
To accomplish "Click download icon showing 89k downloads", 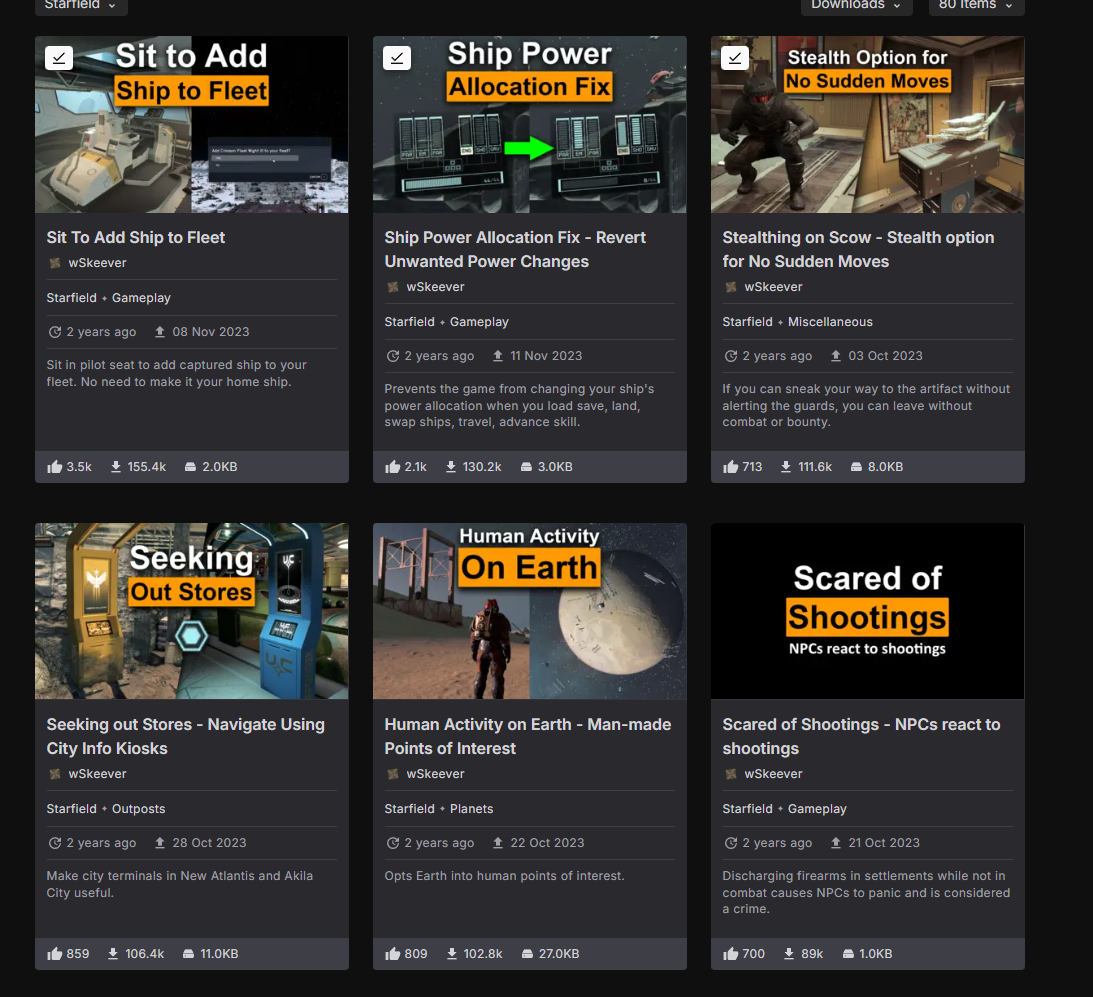I will pyautogui.click(x=788, y=954).
